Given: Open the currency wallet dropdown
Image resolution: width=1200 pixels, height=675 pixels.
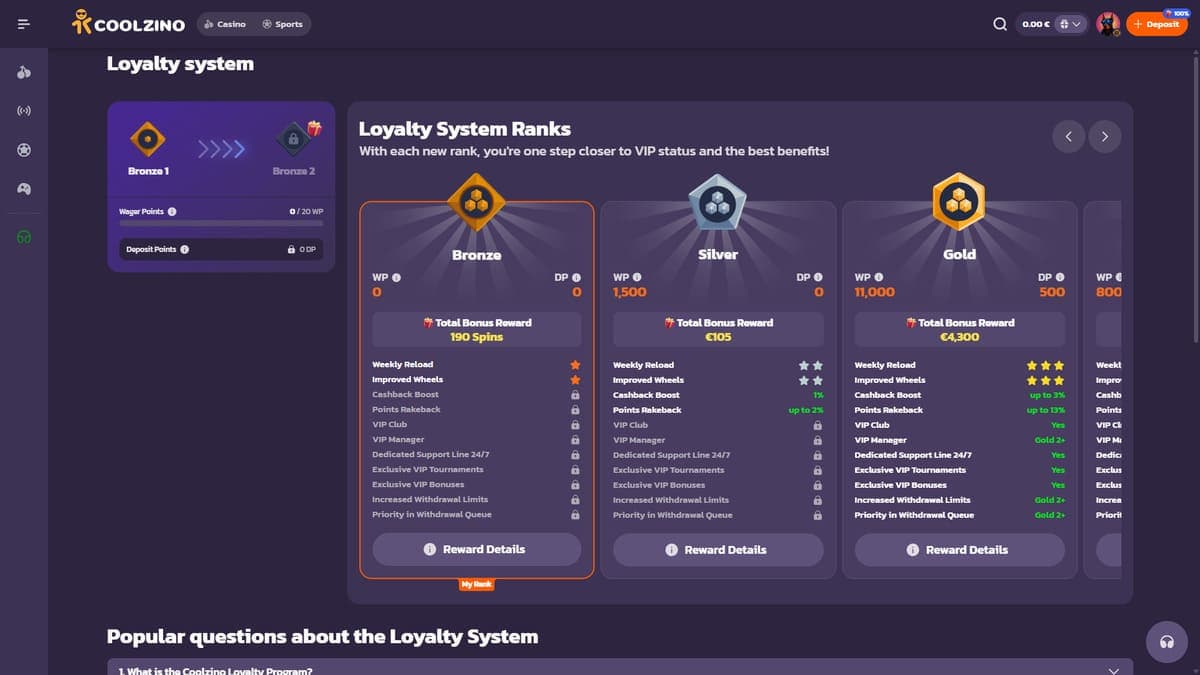Looking at the screenshot, I should point(1070,24).
